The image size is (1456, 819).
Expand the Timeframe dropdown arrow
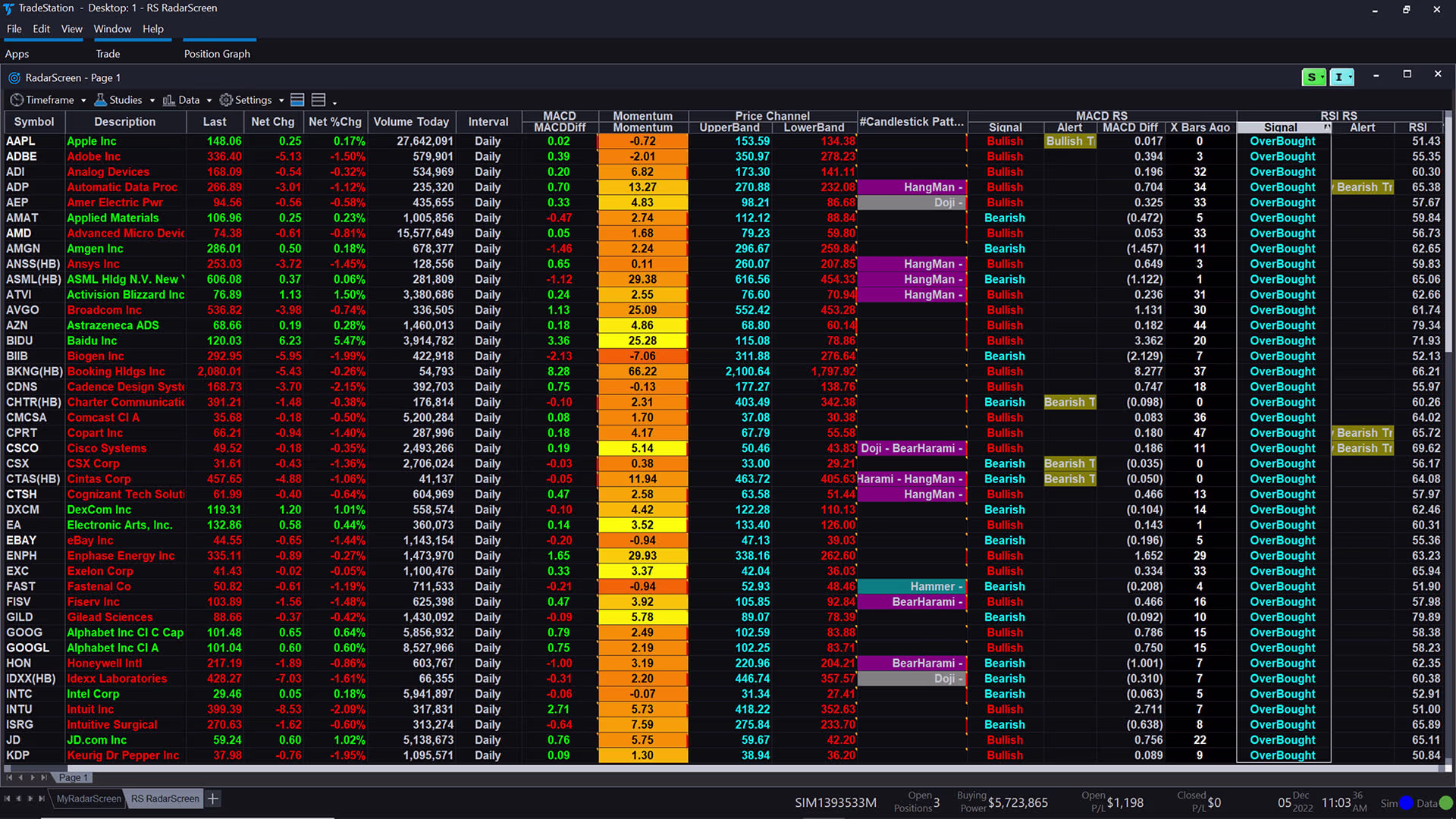pyautogui.click(x=83, y=101)
